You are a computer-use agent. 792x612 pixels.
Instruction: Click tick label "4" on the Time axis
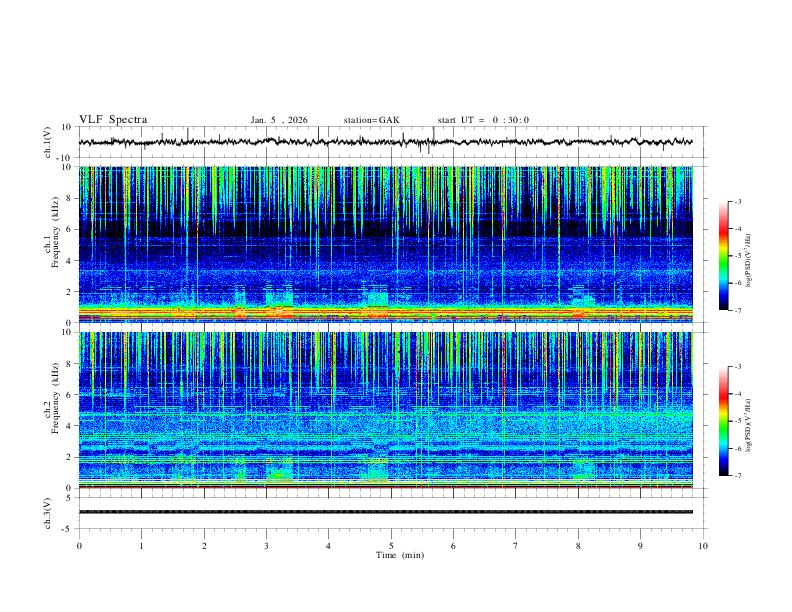[x=328, y=546]
